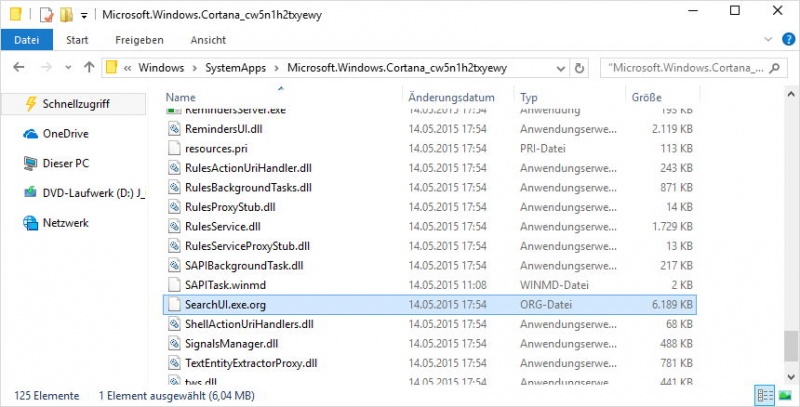Select the RulesBackgroundTasks.dll file icon
800x407 pixels.
[175, 187]
